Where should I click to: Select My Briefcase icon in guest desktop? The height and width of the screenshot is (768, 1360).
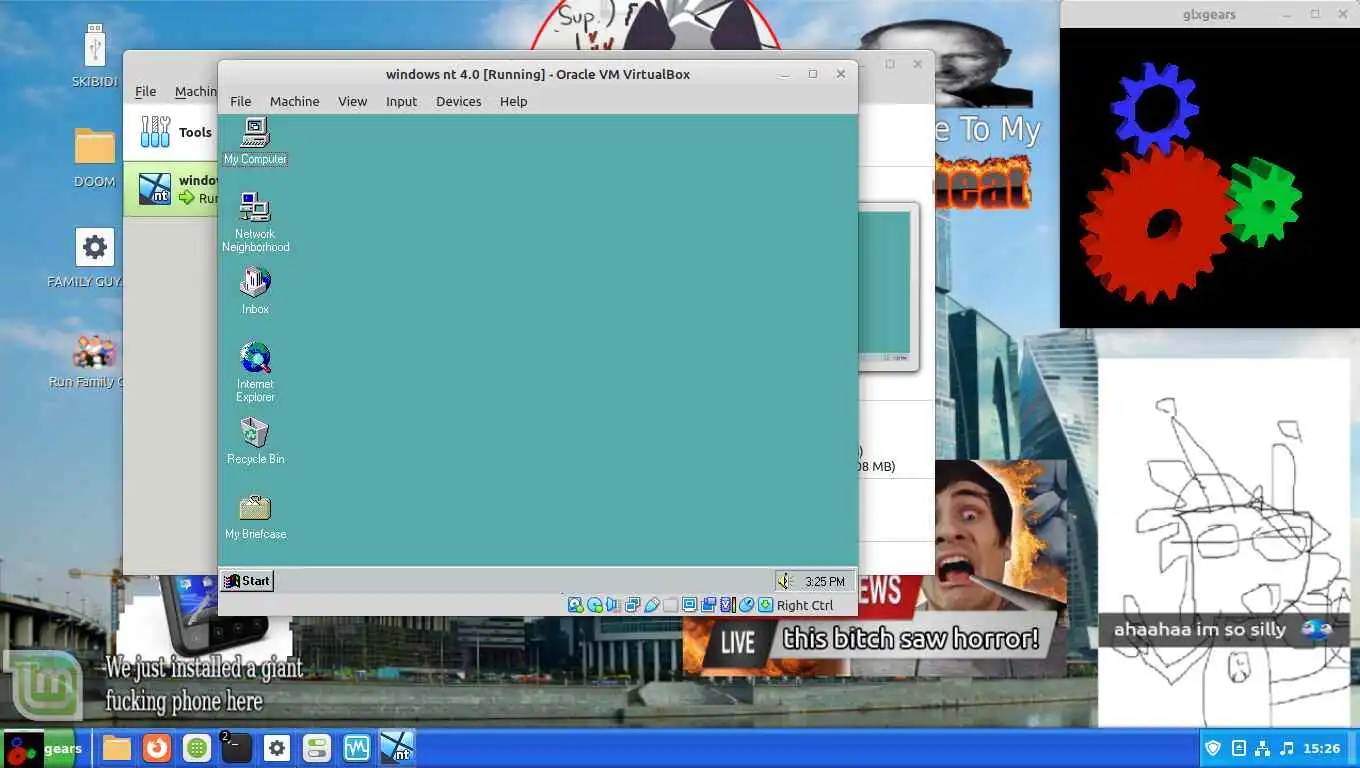click(x=255, y=516)
